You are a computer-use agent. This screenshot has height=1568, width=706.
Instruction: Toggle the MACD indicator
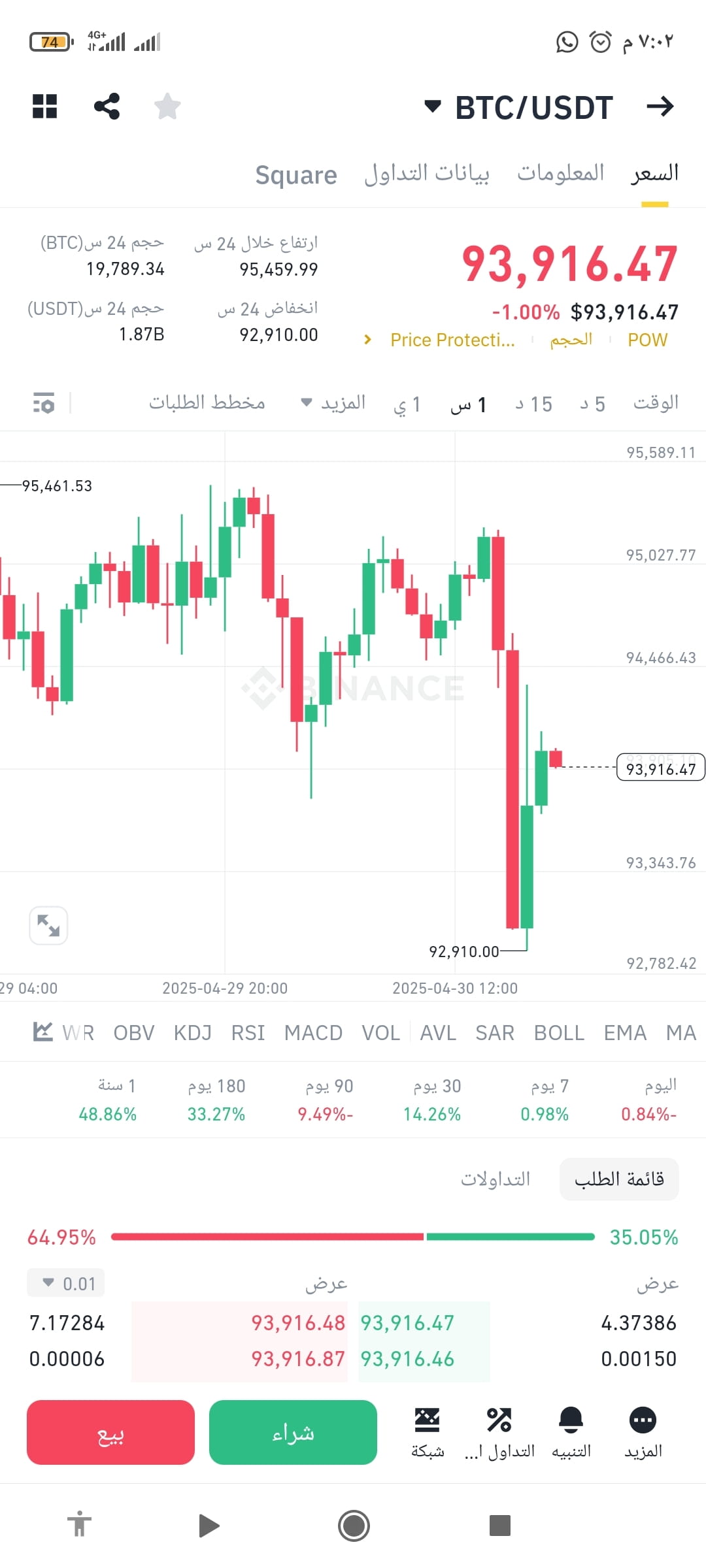click(x=313, y=1033)
